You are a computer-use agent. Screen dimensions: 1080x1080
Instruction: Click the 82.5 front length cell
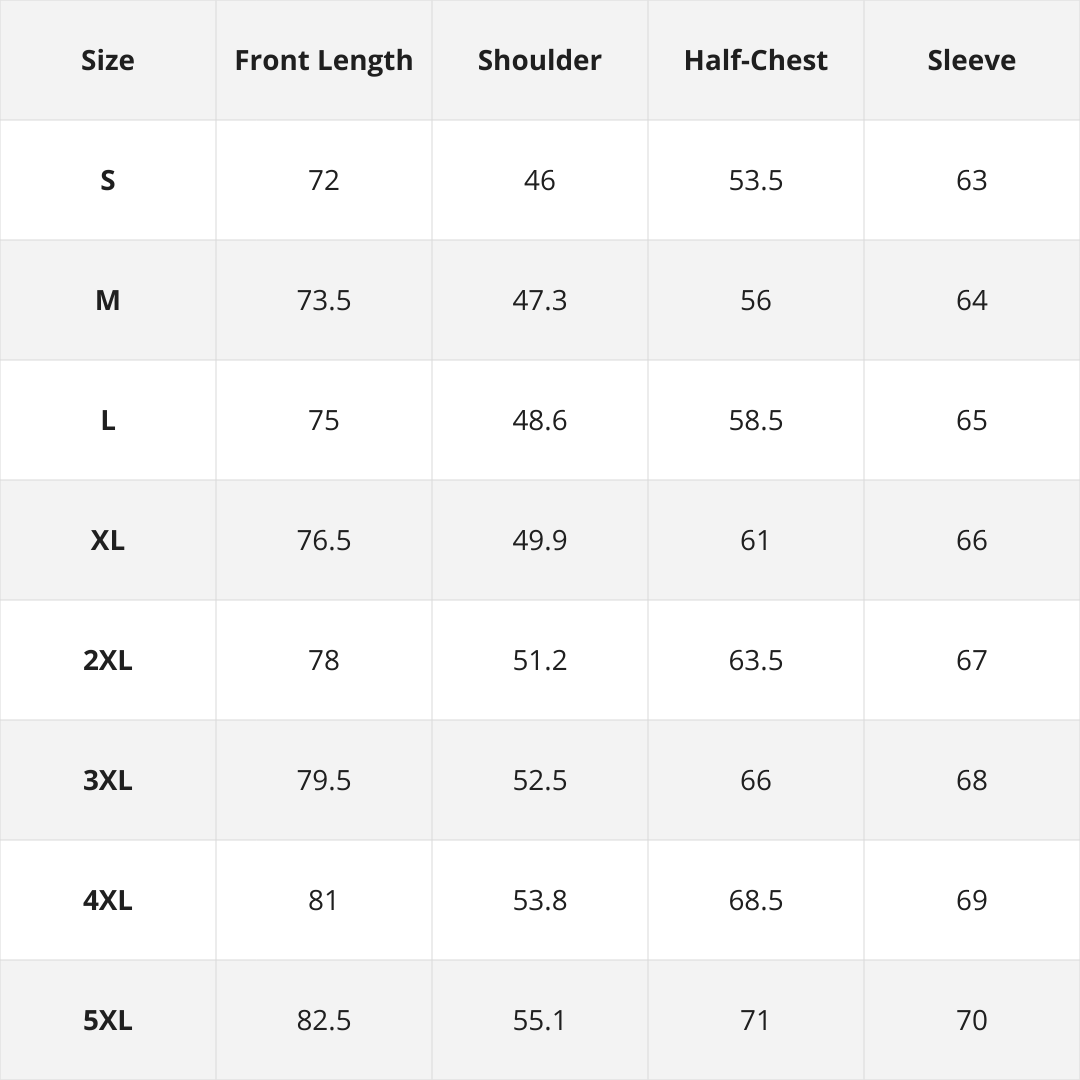pos(324,1020)
